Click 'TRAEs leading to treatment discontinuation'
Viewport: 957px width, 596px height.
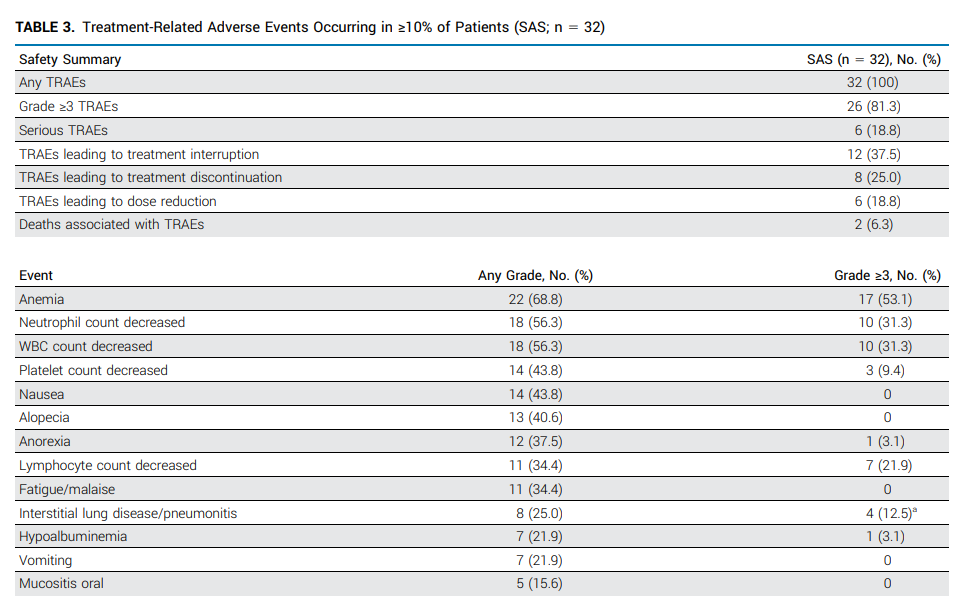click(151, 178)
